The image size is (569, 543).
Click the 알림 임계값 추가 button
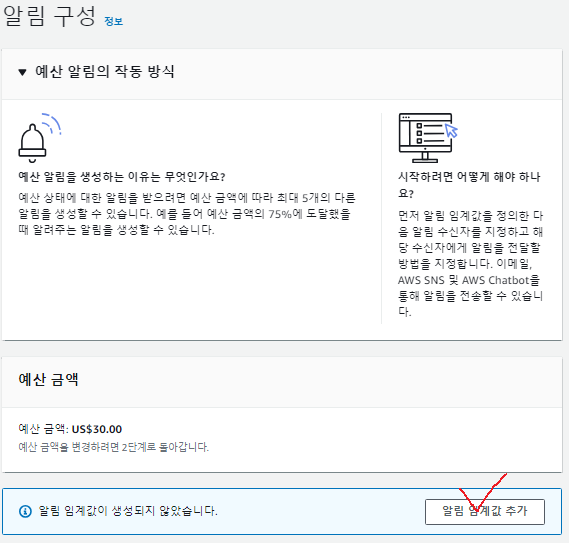coord(484,511)
